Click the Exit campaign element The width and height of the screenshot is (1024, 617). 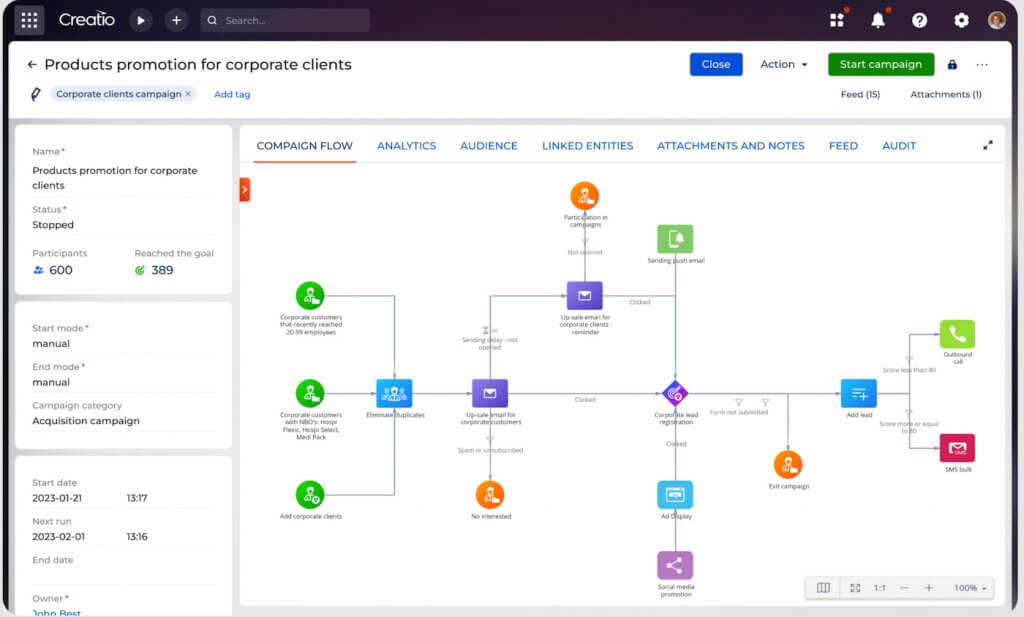789,464
